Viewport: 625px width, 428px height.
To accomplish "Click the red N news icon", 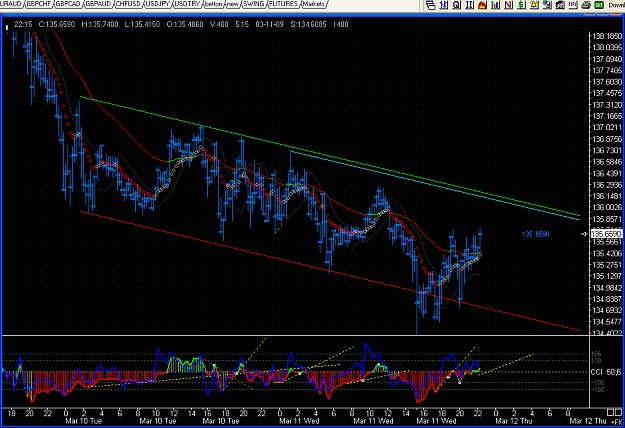I will click(x=508, y=5).
